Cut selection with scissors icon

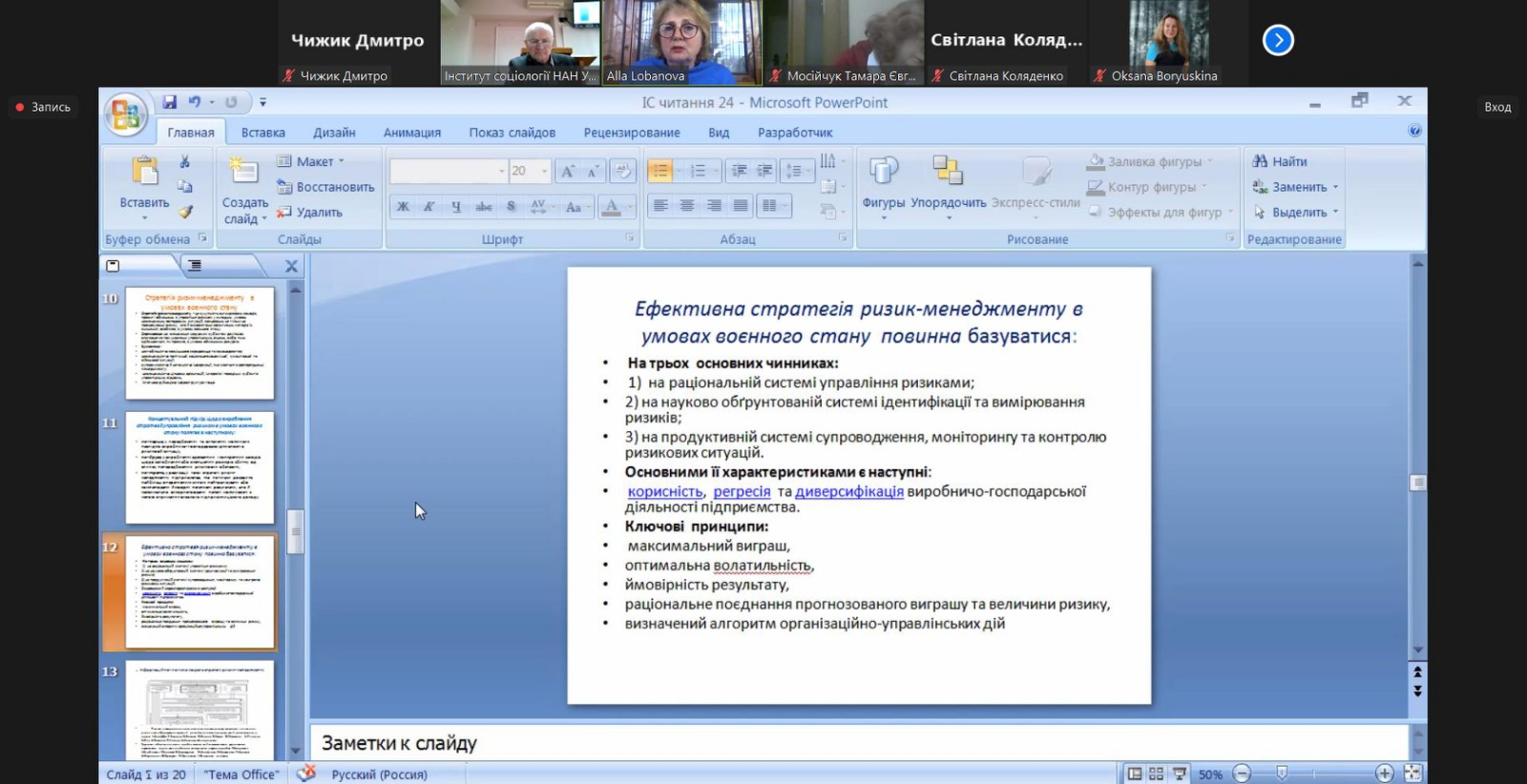(185, 161)
